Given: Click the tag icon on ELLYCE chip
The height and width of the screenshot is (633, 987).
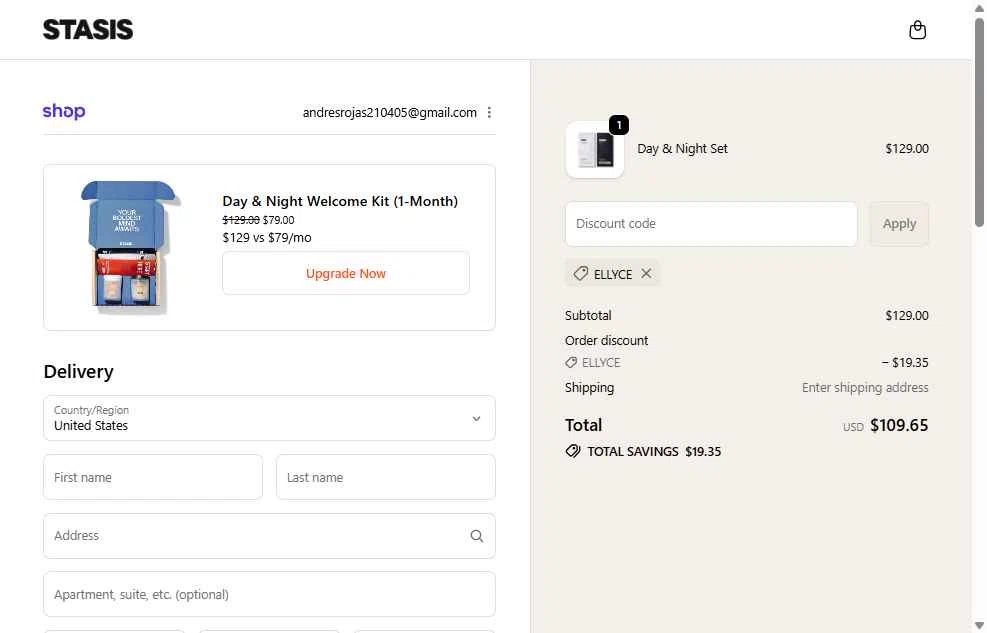Looking at the screenshot, I should (580, 273).
